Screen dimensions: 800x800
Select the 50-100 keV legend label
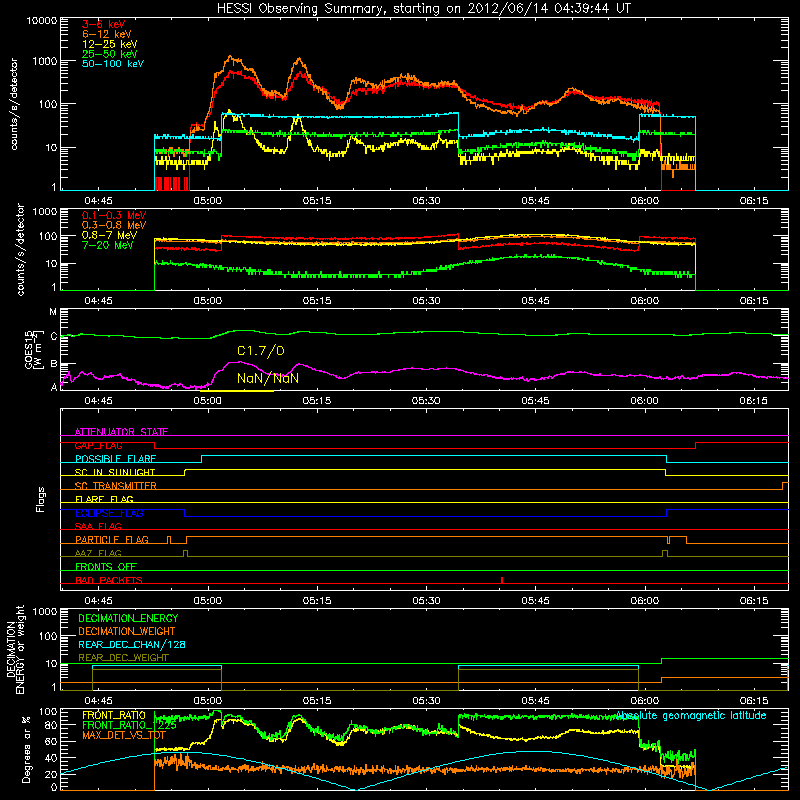click(x=113, y=64)
